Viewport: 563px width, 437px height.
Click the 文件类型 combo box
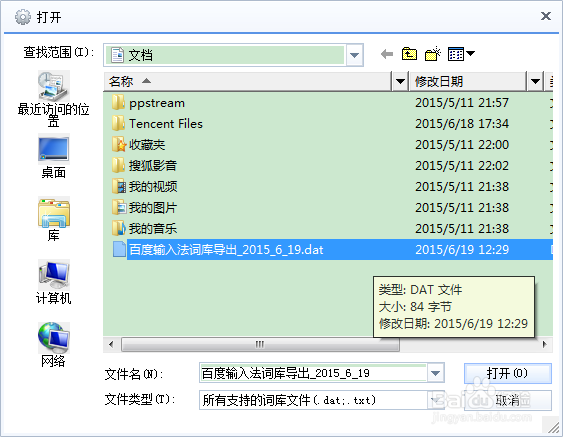coord(322,400)
